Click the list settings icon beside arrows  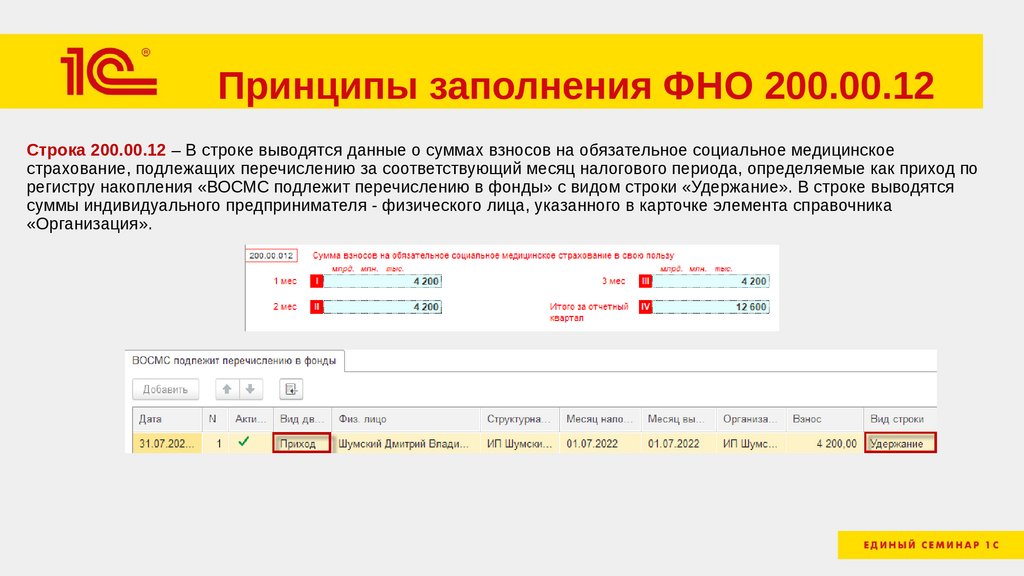(x=291, y=389)
